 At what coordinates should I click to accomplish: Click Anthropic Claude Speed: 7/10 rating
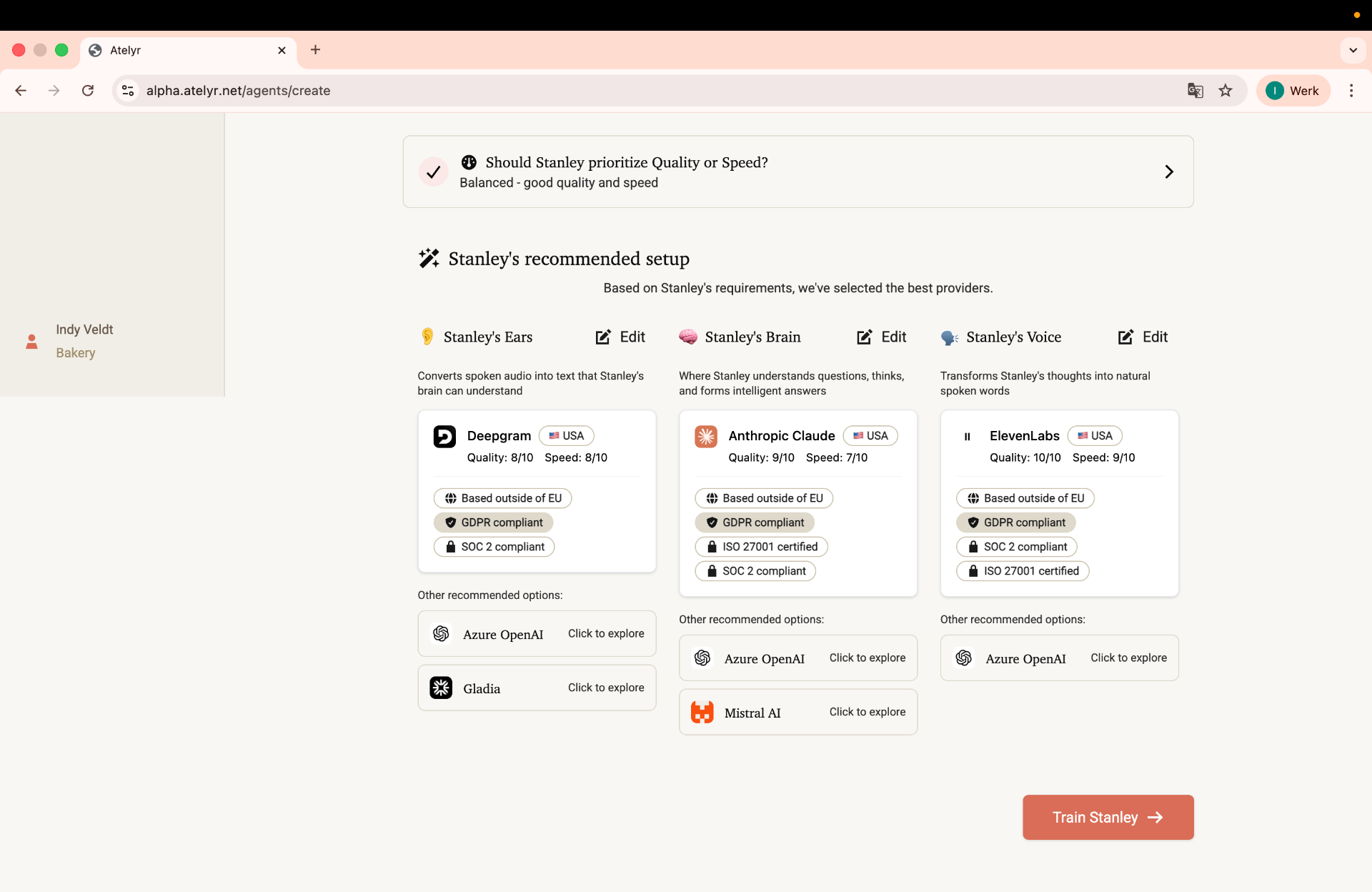837,457
